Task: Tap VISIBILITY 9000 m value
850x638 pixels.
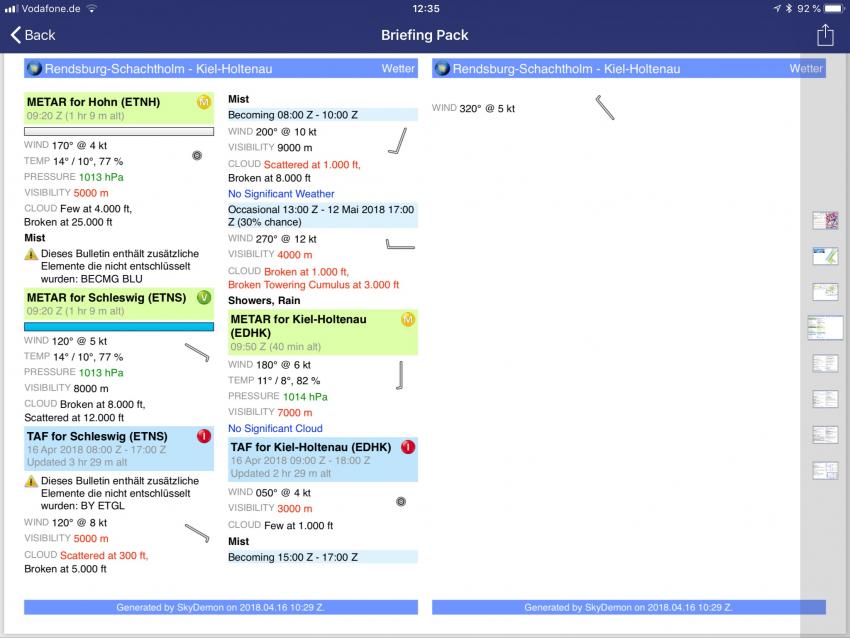Action: point(294,147)
